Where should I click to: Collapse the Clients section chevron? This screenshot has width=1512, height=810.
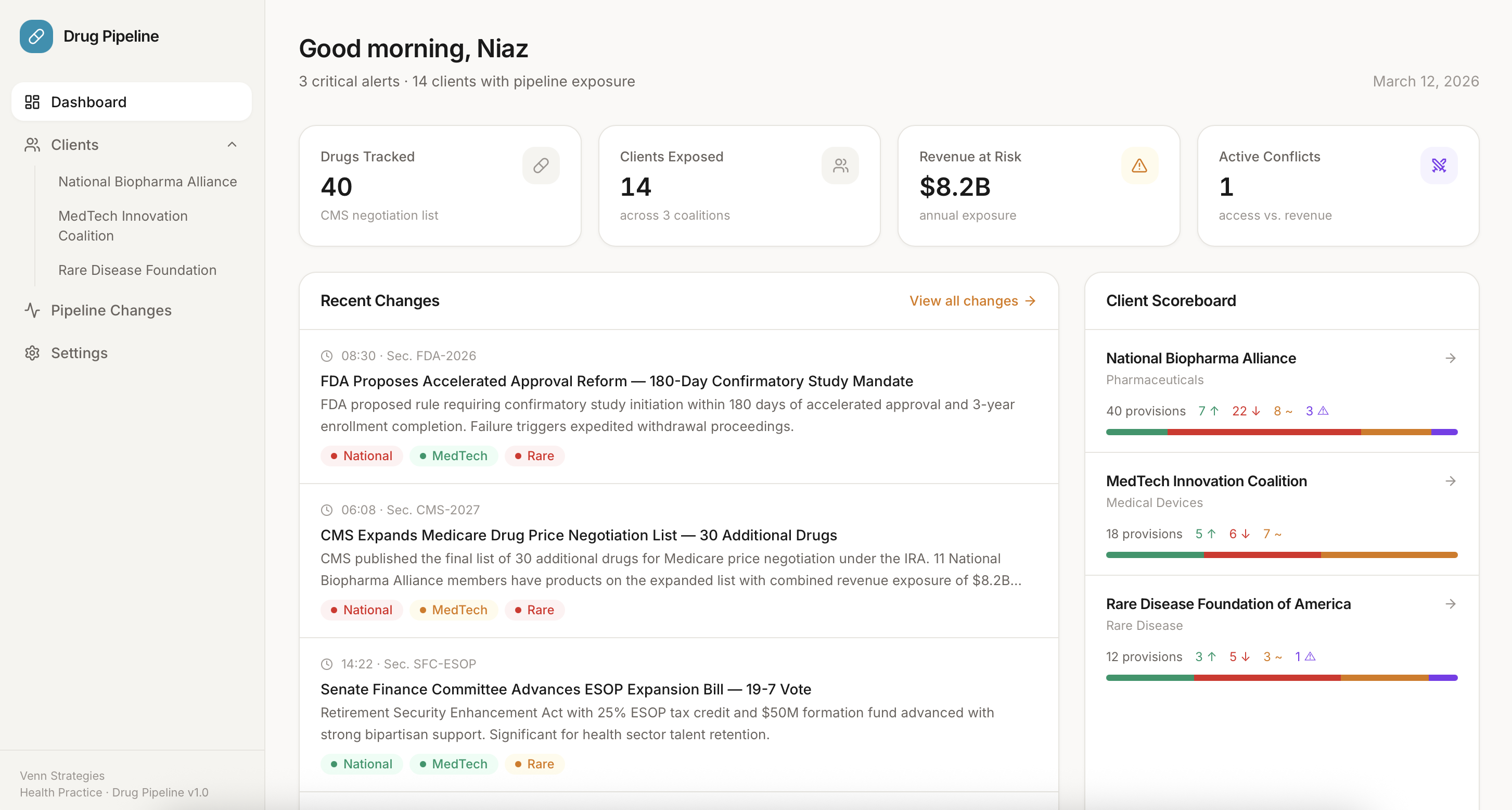coord(232,145)
